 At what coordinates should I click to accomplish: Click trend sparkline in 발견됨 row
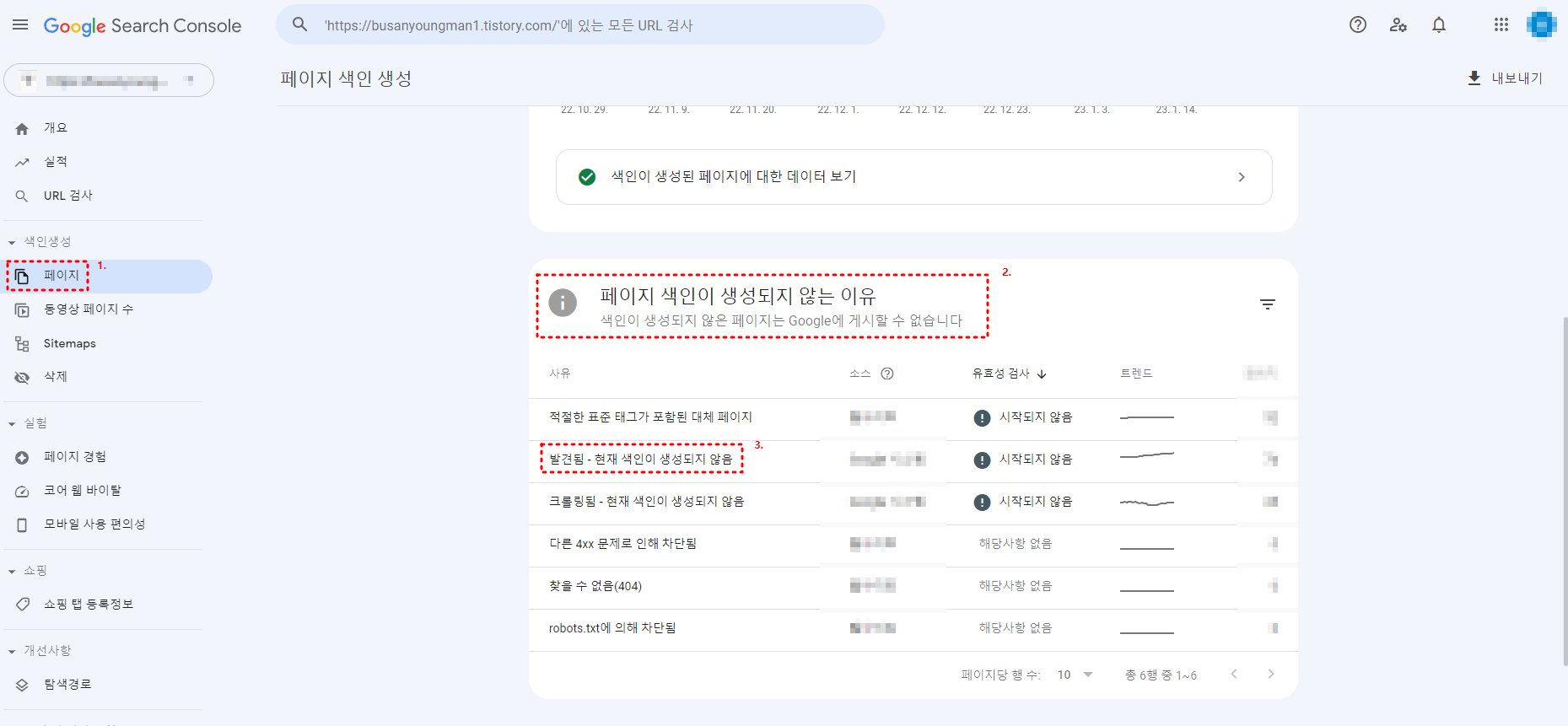pos(1147,456)
